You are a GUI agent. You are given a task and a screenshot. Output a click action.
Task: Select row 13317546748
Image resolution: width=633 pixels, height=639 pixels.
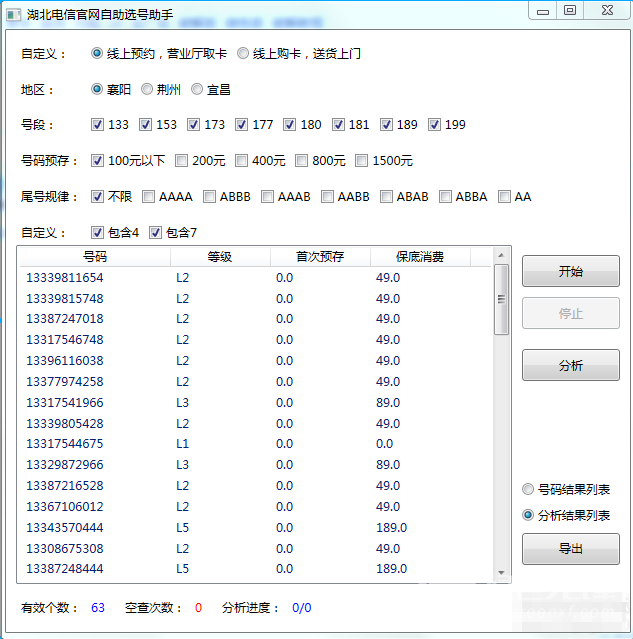point(255,339)
